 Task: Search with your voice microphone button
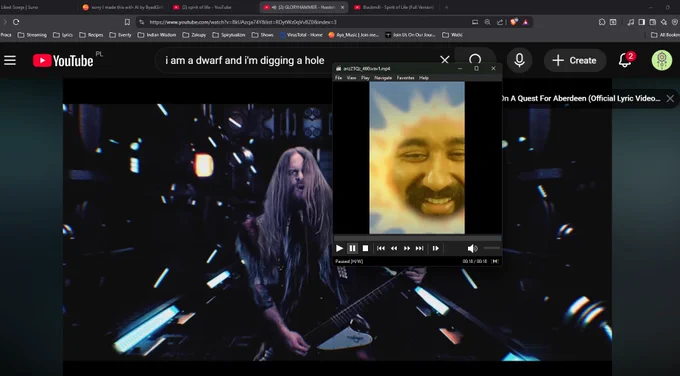click(519, 60)
